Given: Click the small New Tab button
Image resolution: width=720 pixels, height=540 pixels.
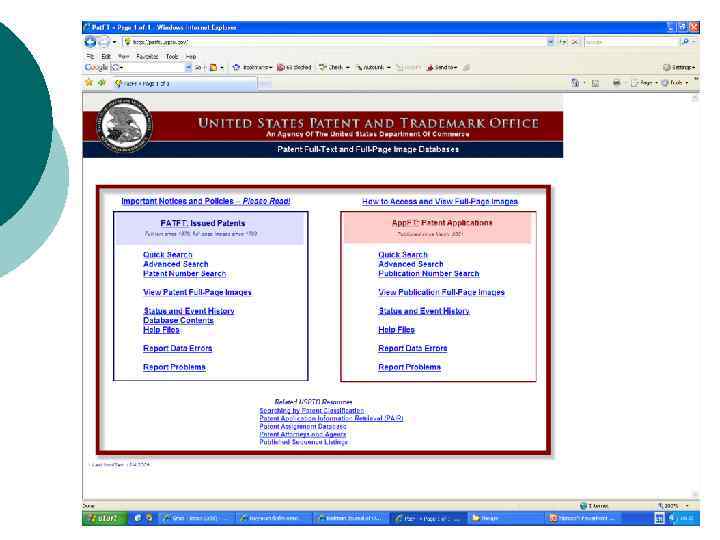Looking at the screenshot, I should coord(265,84).
